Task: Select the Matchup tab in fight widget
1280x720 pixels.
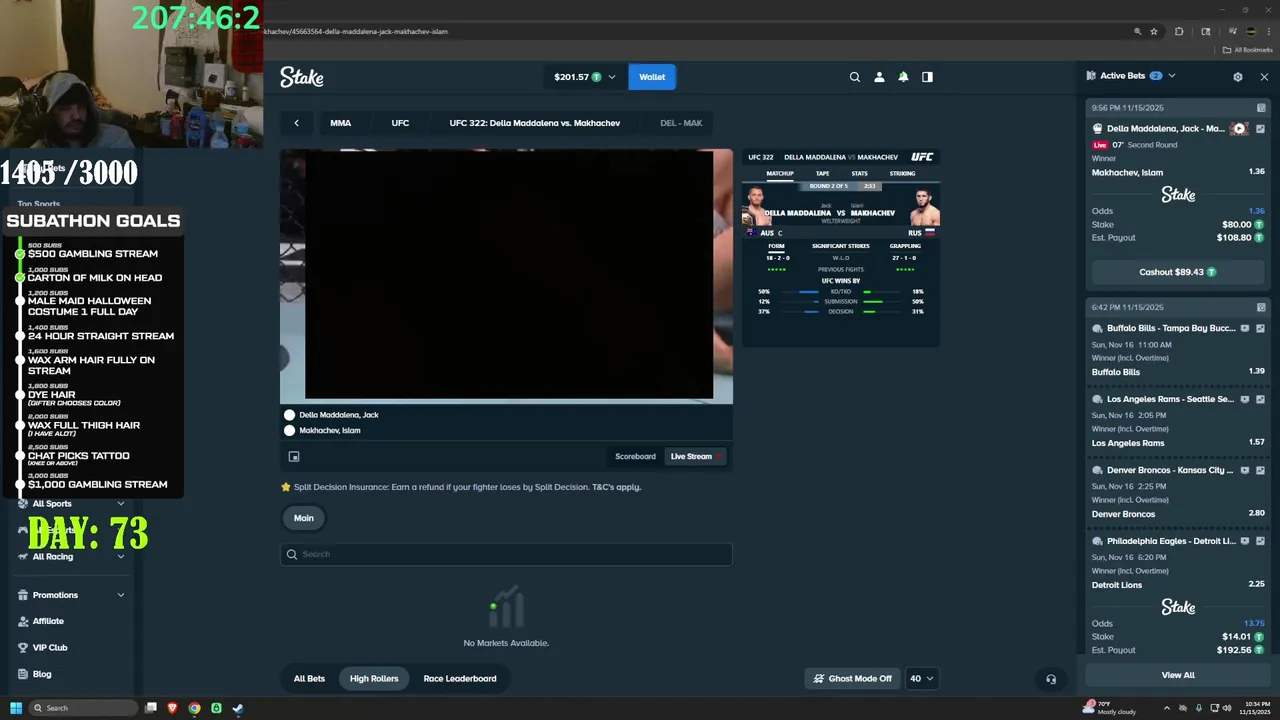Action: tap(780, 173)
